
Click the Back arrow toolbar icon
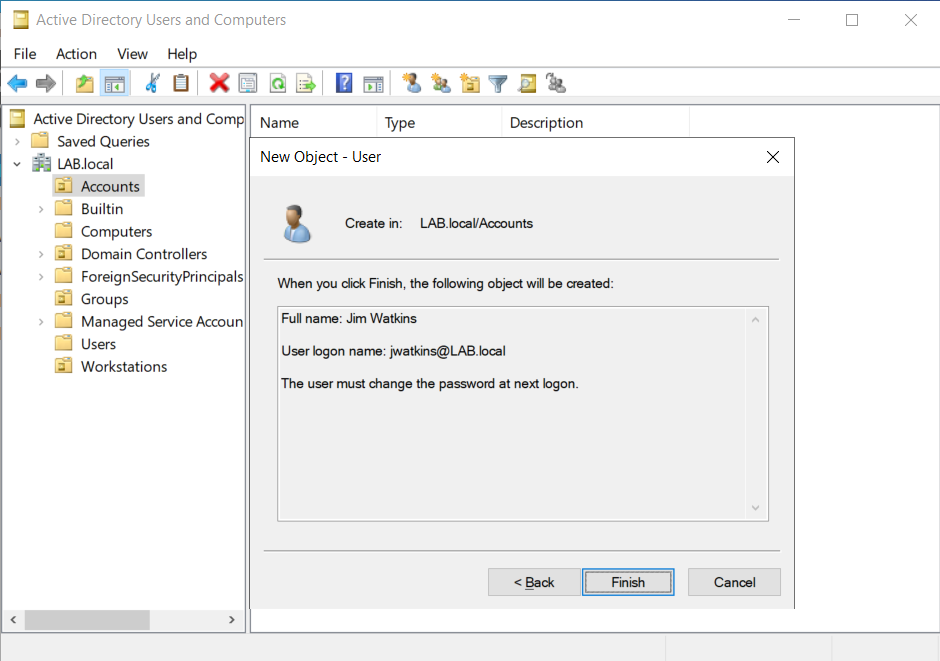pos(17,83)
